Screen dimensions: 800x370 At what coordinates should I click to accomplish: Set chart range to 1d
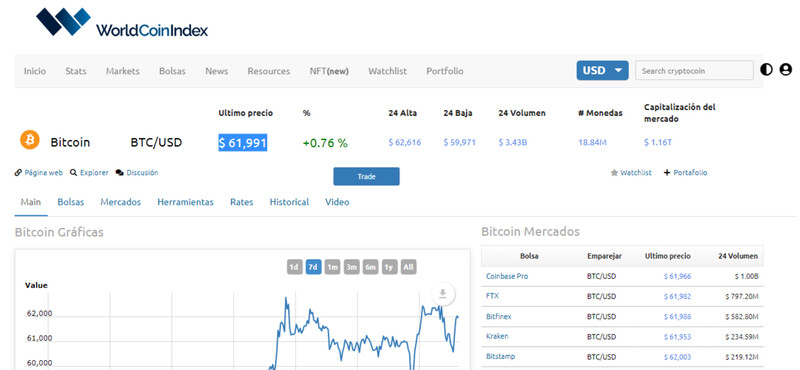(294, 267)
